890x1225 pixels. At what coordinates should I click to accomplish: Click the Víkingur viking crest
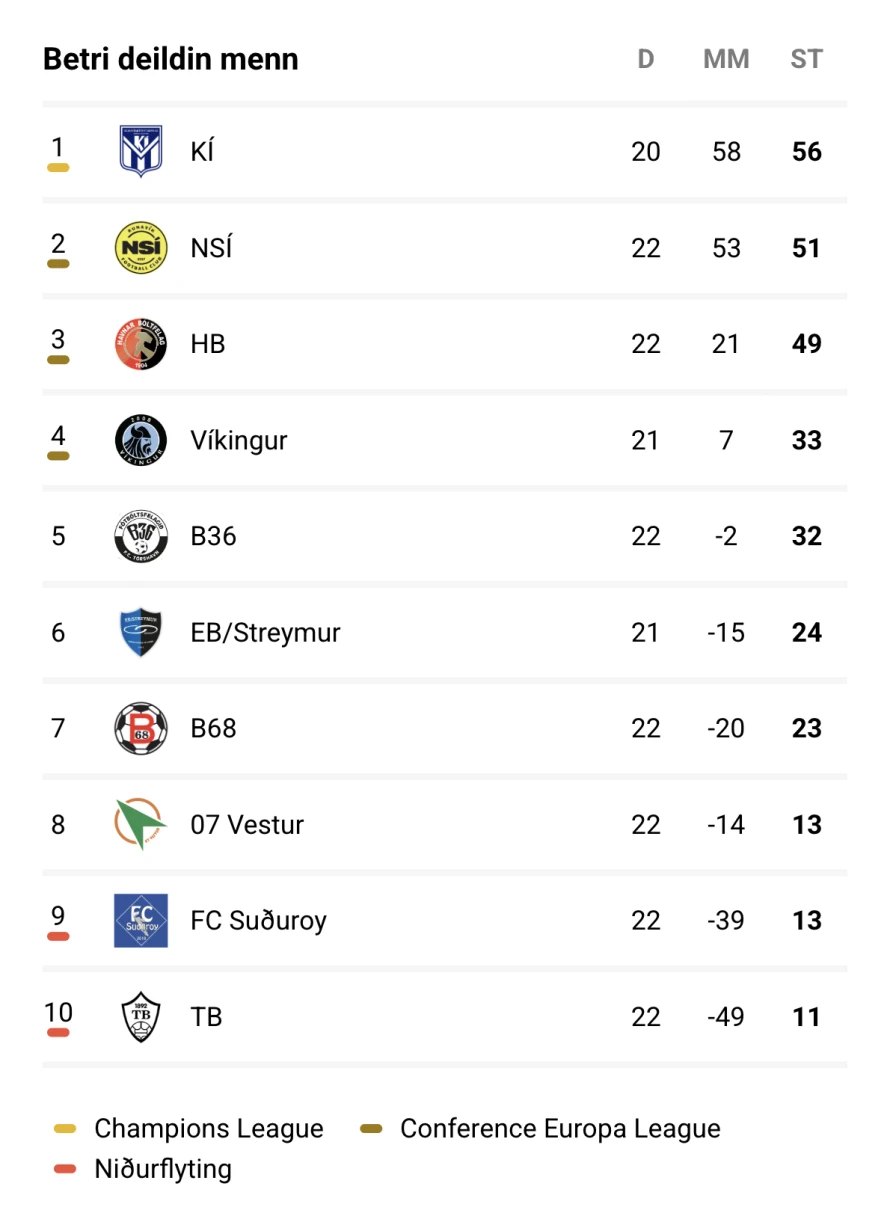tap(141, 440)
